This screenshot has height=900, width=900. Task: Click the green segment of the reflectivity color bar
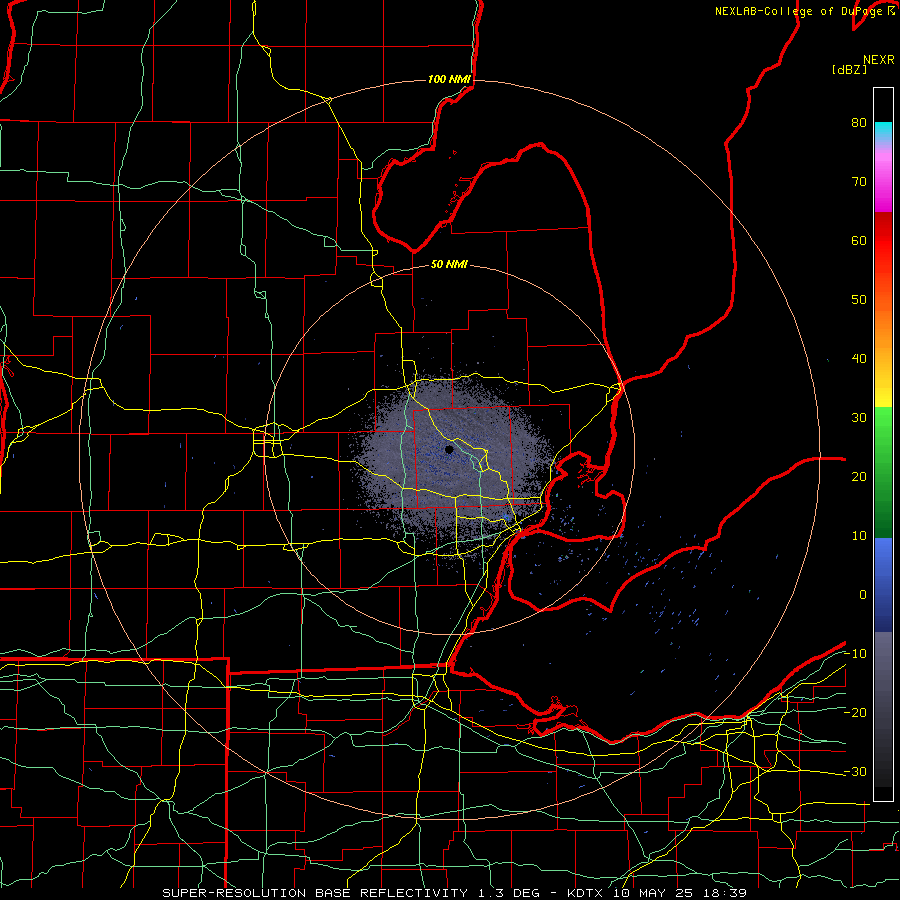pos(883,472)
